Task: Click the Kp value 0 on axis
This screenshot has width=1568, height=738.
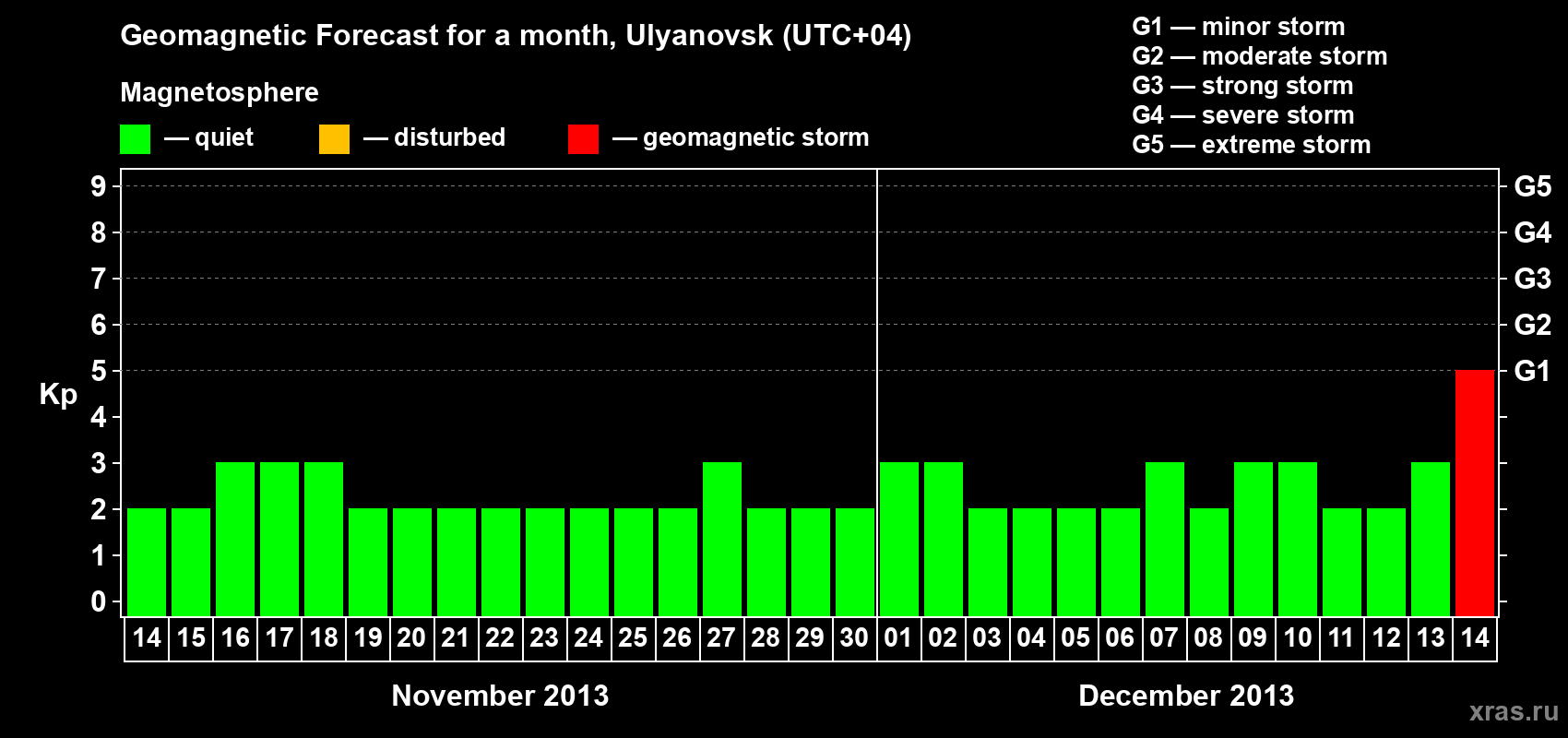Action: click(99, 601)
